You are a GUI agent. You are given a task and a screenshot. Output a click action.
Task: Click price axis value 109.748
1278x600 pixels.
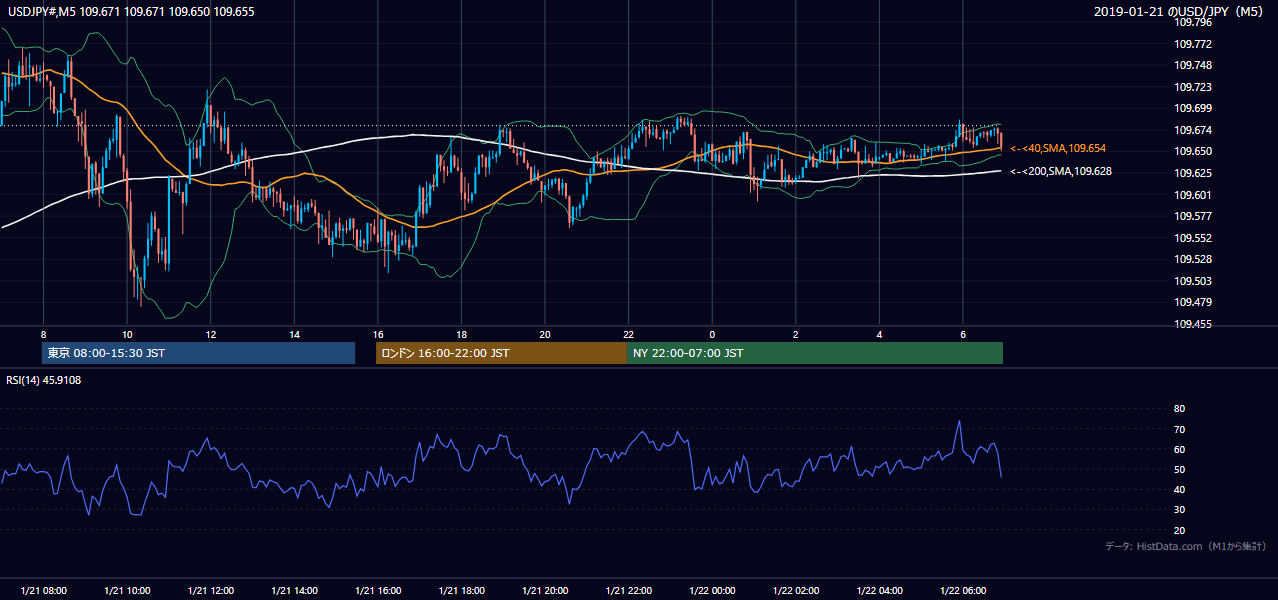(1193, 66)
